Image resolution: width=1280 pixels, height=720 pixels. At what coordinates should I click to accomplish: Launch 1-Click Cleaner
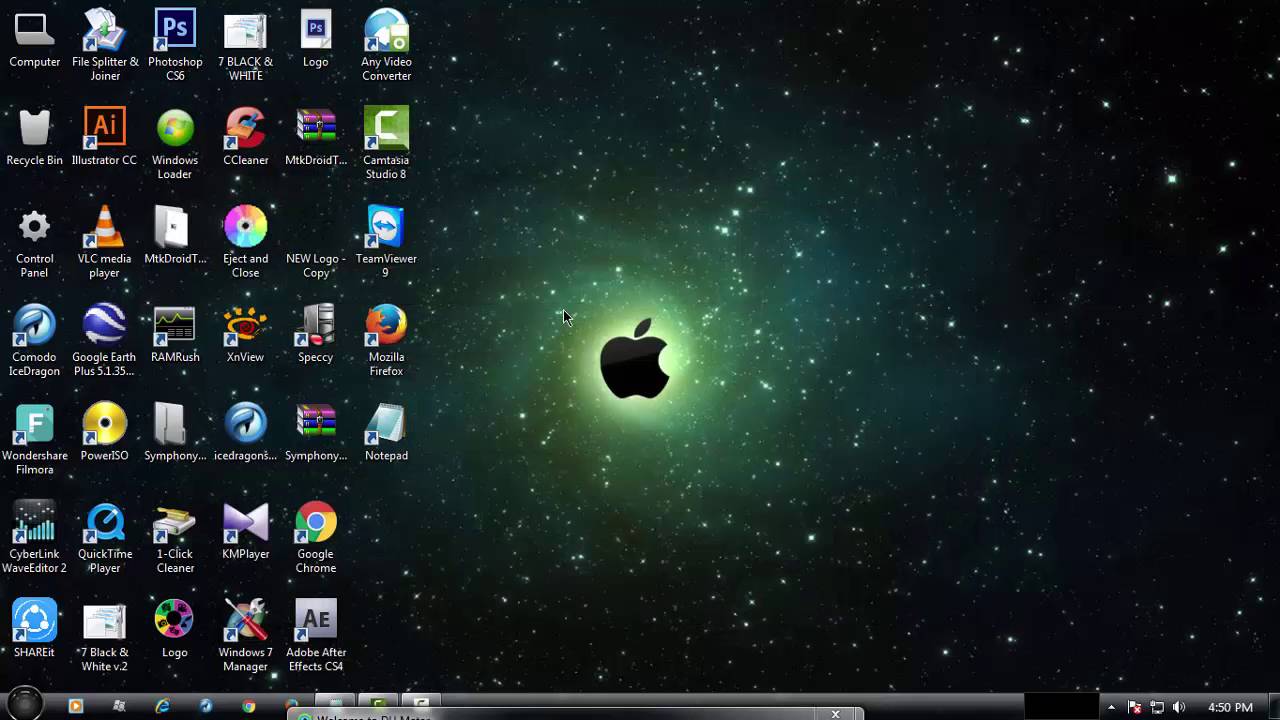point(175,538)
